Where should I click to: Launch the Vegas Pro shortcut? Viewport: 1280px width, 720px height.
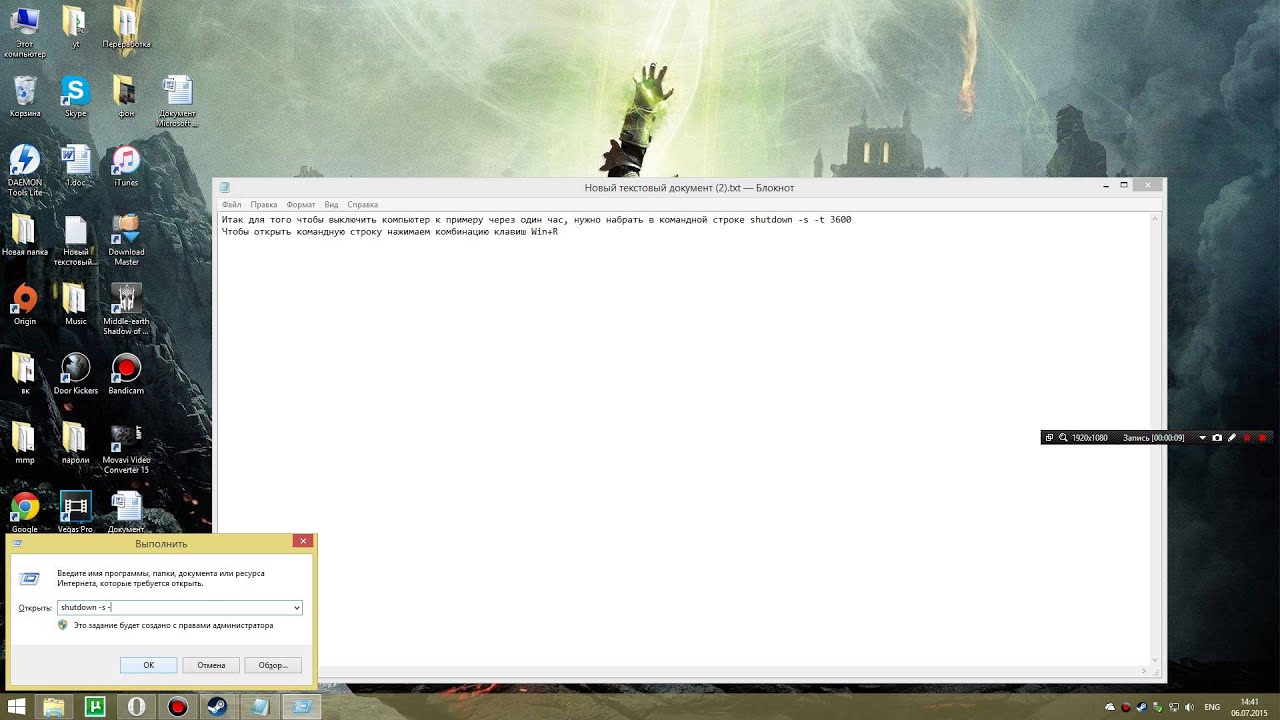[x=75, y=512]
